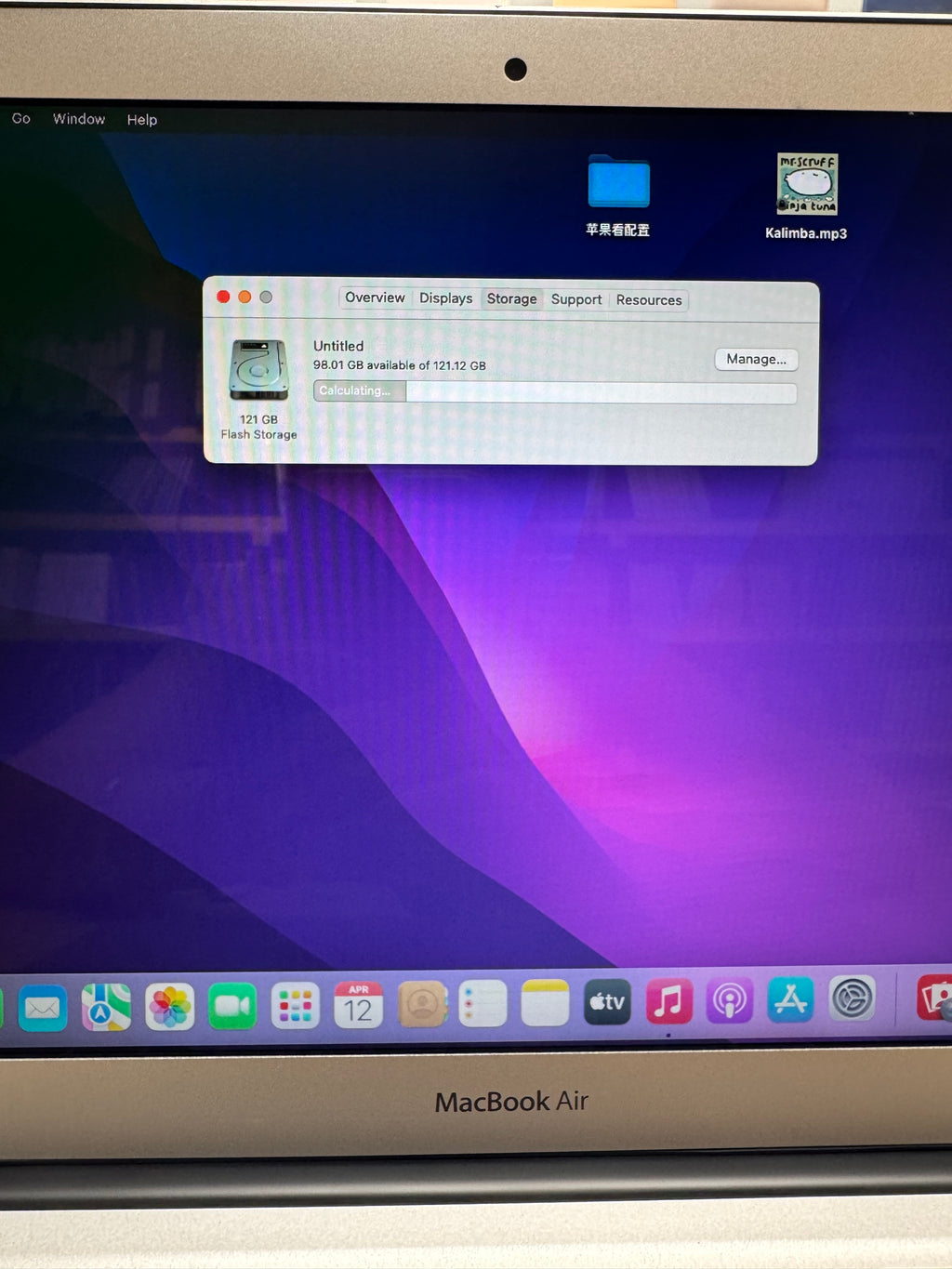Open the Window menu
The height and width of the screenshot is (1269, 952).
tap(79, 119)
